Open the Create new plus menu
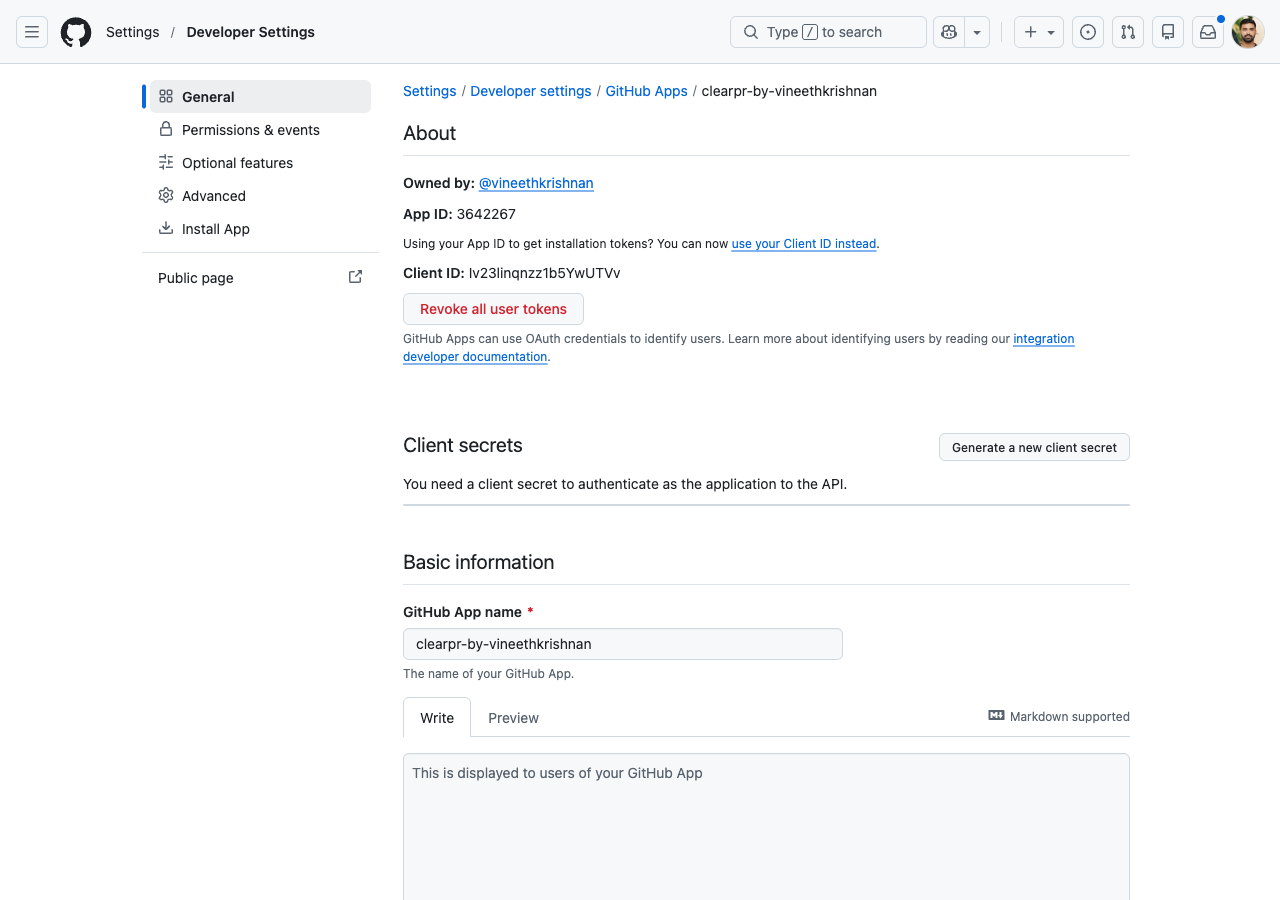Image resolution: width=1280 pixels, height=900 pixels. pyautogui.click(x=1039, y=32)
